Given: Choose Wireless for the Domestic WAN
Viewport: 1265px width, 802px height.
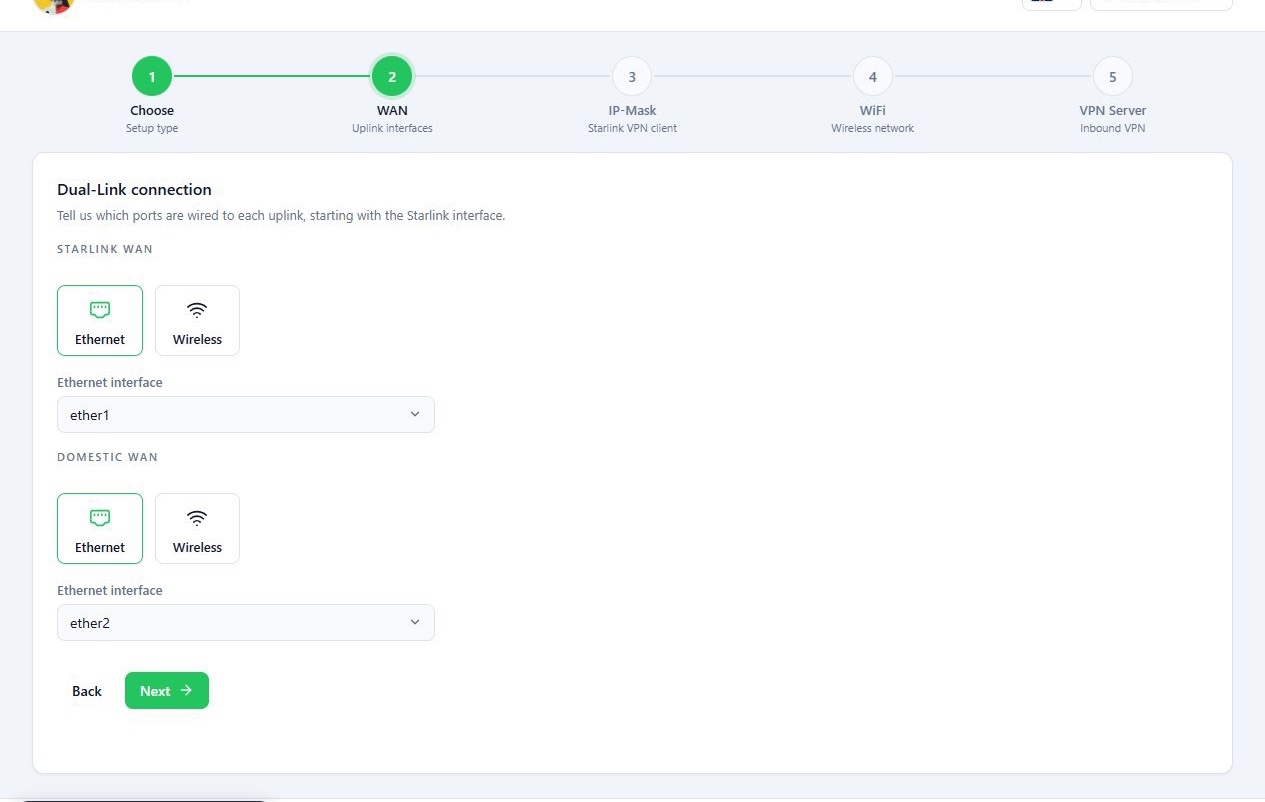Looking at the screenshot, I should 197,528.
